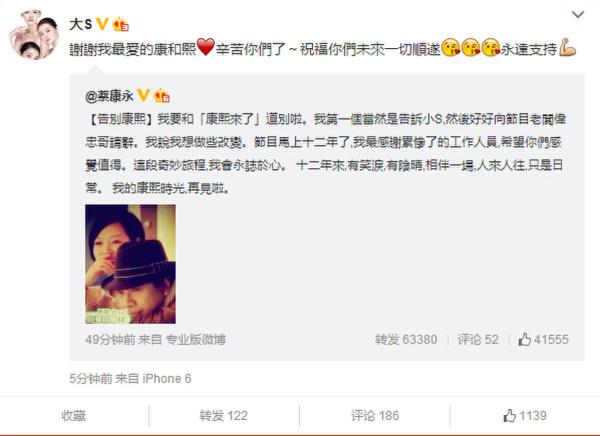Click the 49分钟前 timestamp link

pyautogui.click(x=110, y=340)
